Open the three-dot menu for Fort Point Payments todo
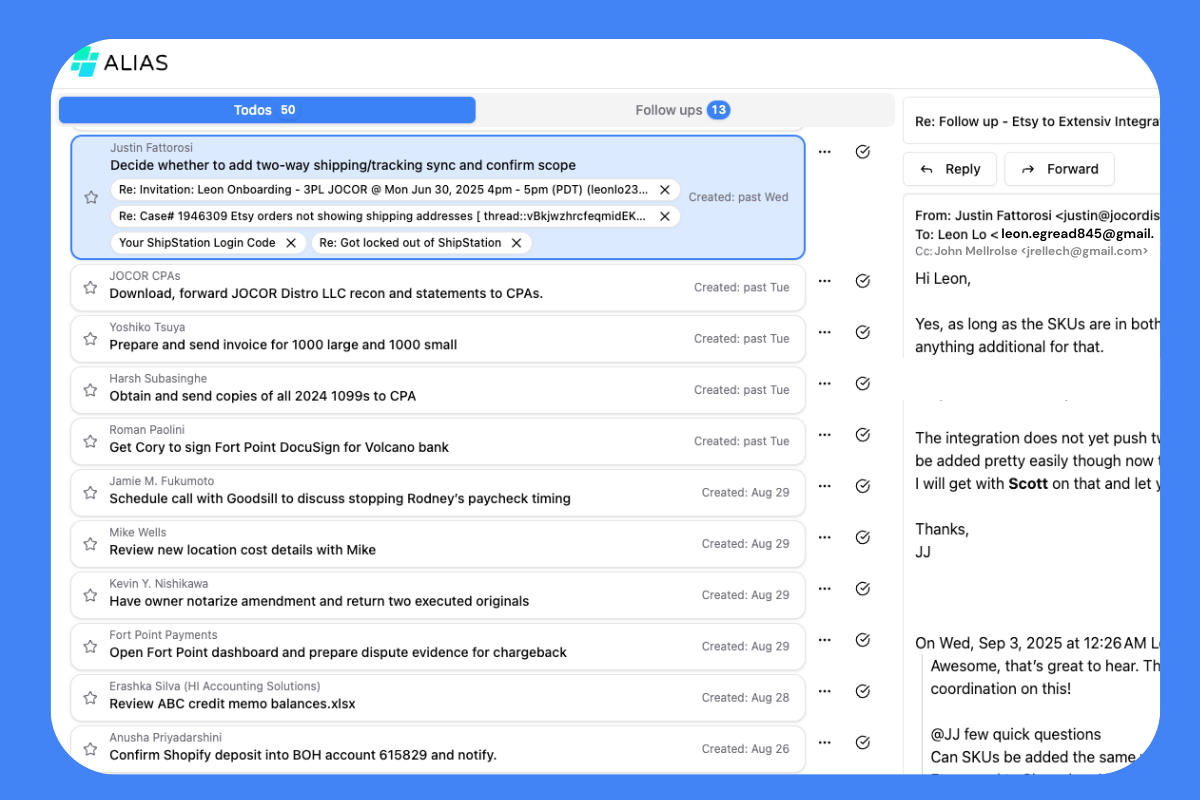This screenshot has width=1200, height=800. pos(824,640)
